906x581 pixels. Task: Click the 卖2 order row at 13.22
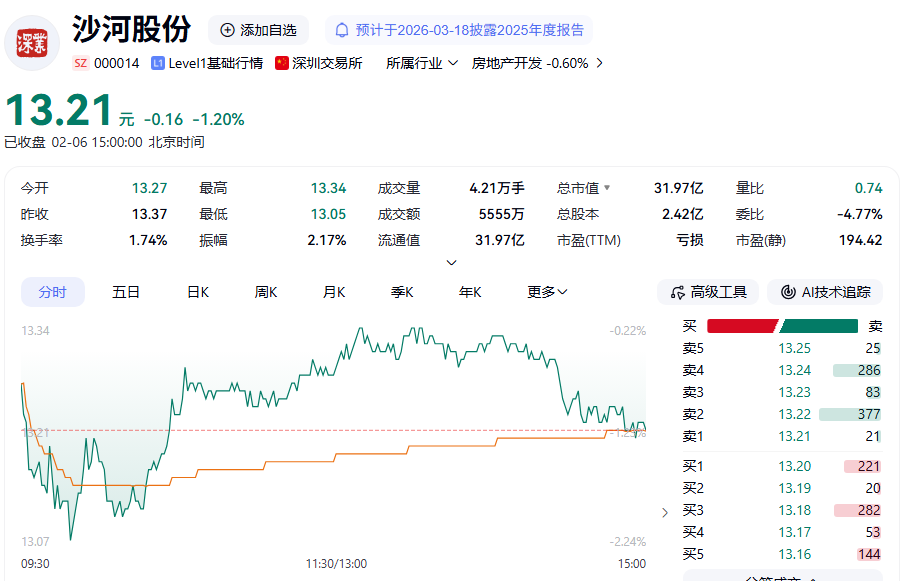click(x=781, y=414)
